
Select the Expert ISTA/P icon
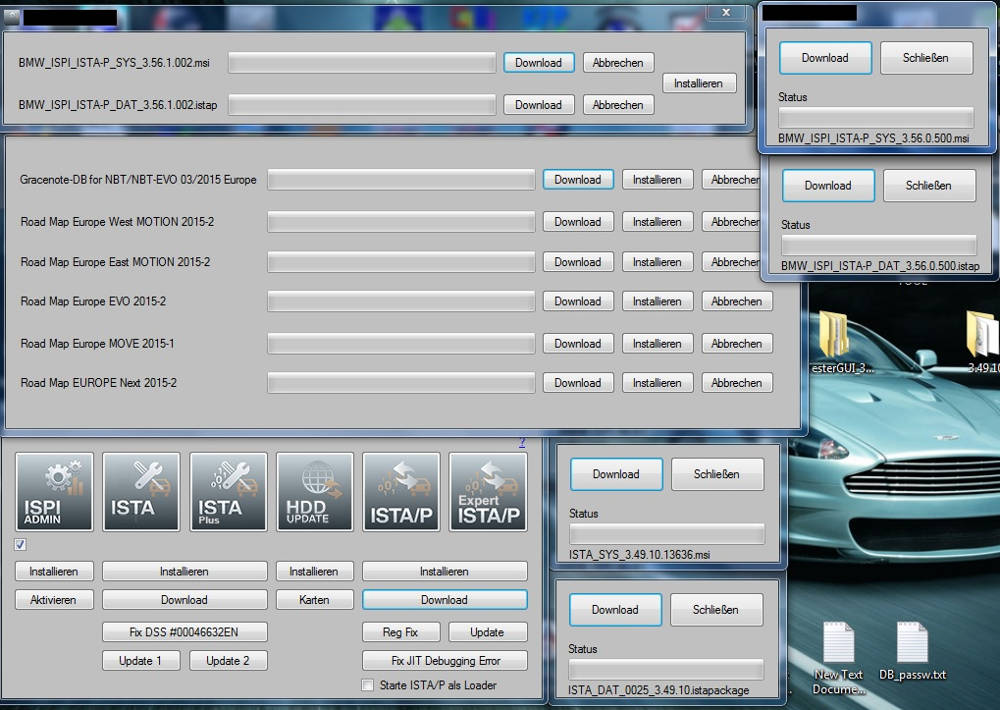click(x=488, y=491)
